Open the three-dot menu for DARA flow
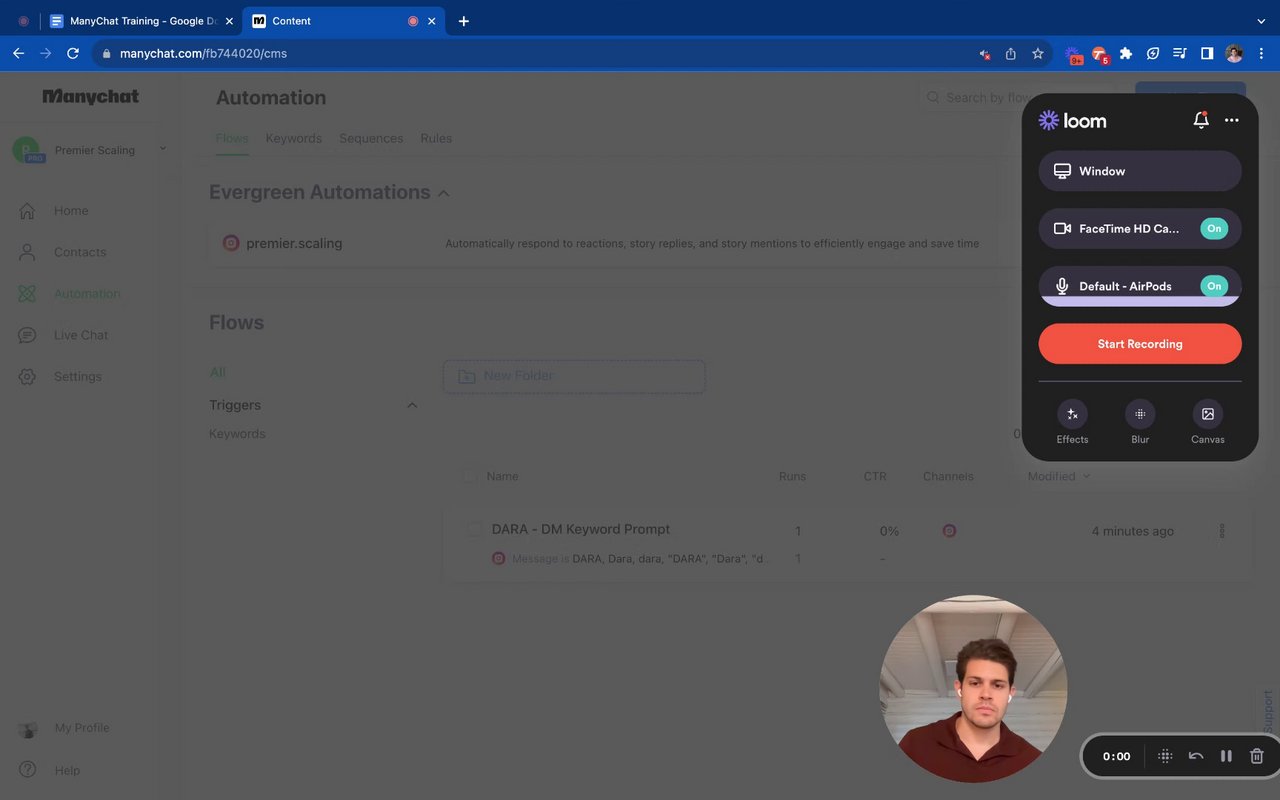The width and height of the screenshot is (1280, 800). [x=1221, y=531]
